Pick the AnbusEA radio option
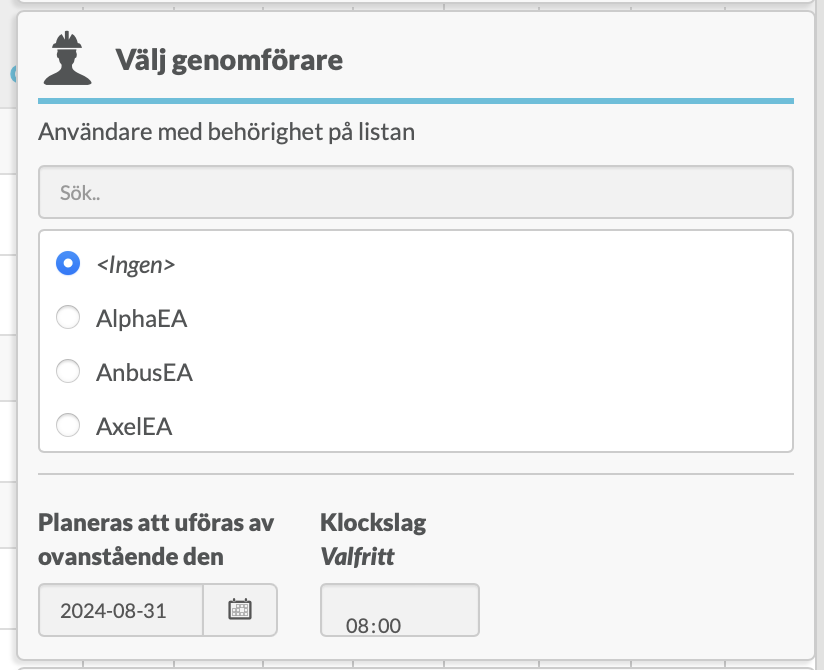The image size is (824, 670). (68, 372)
